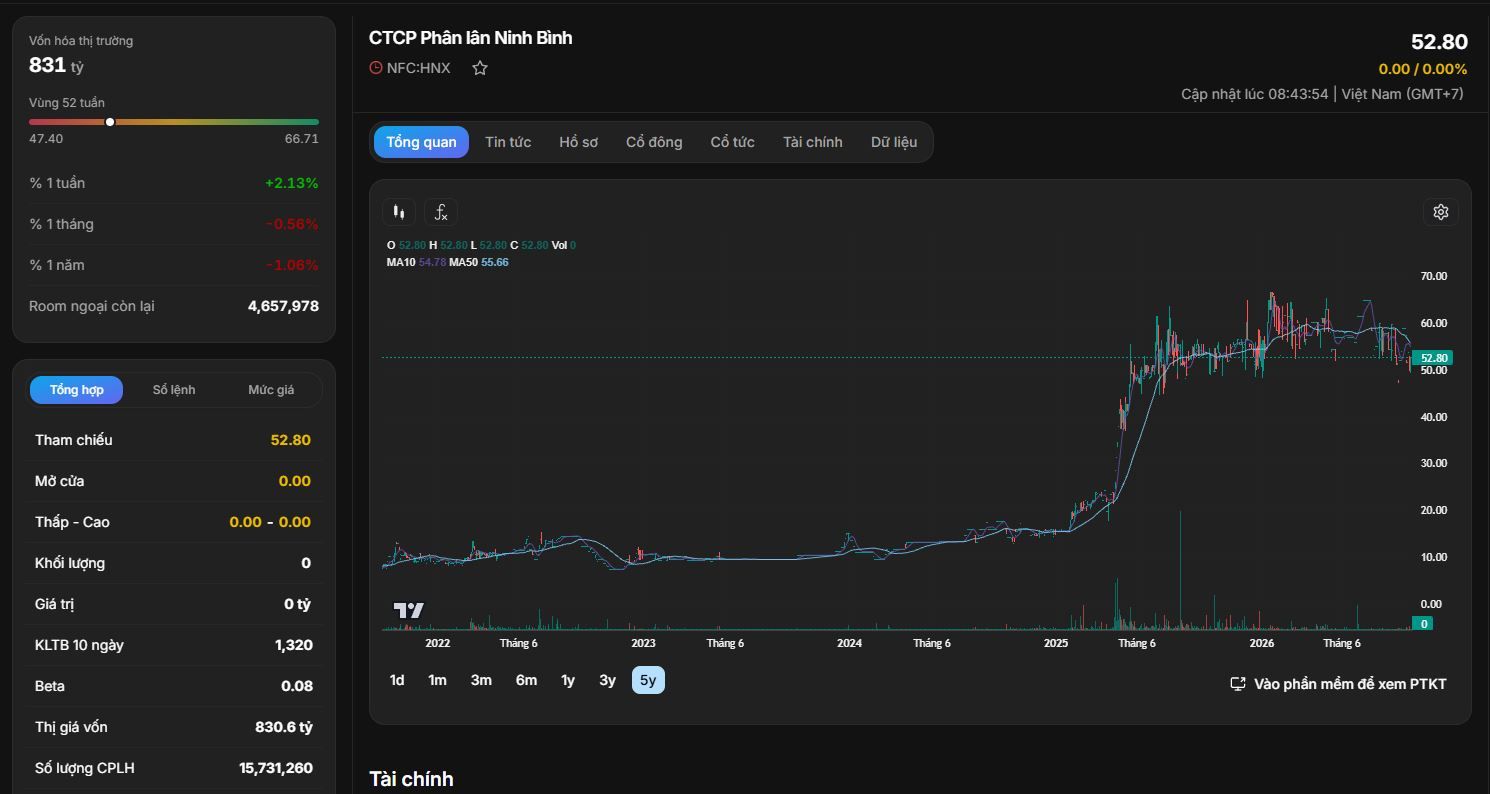Open chart settings gear icon
1490x794 pixels.
coord(1441,212)
